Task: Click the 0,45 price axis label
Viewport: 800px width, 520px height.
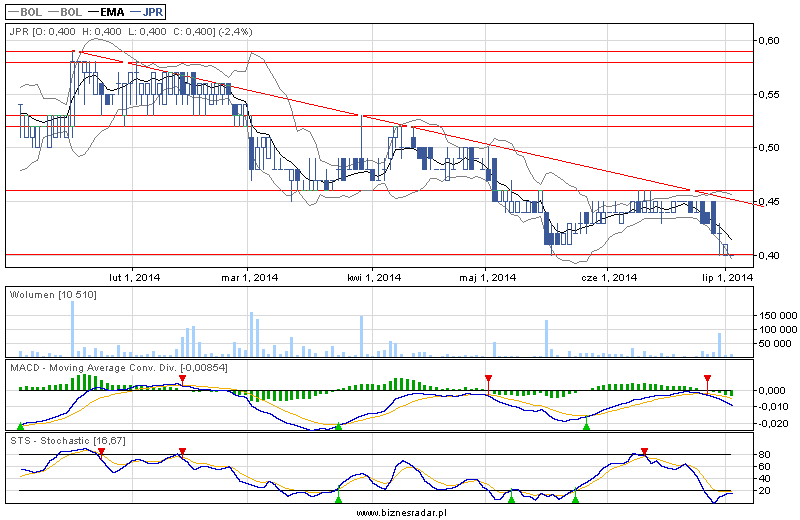Action: coord(768,202)
